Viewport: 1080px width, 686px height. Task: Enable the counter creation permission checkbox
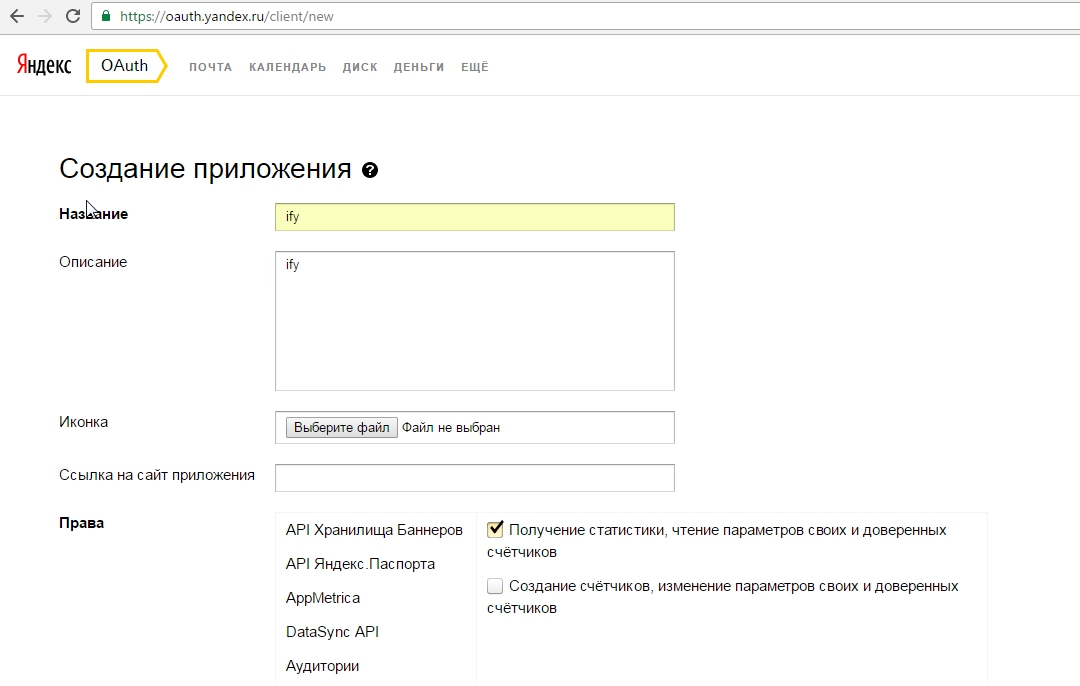coord(495,586)
